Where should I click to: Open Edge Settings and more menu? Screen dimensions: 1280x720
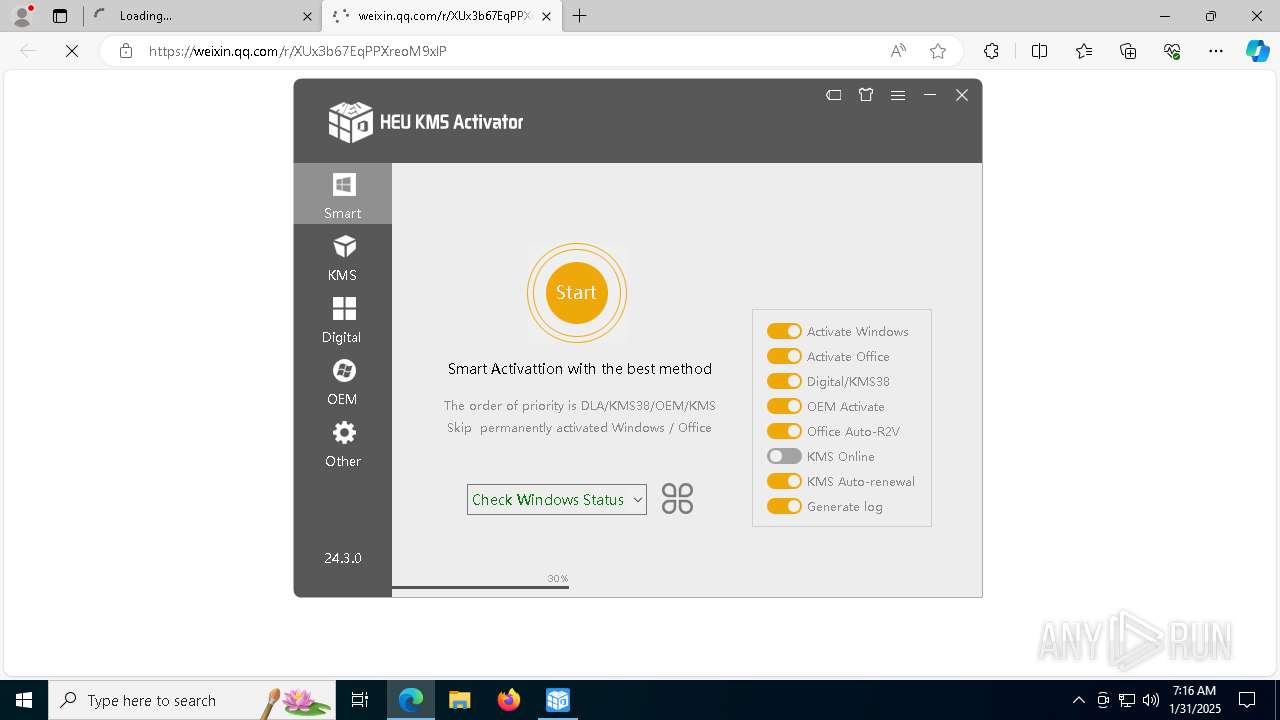point(1216,51)
